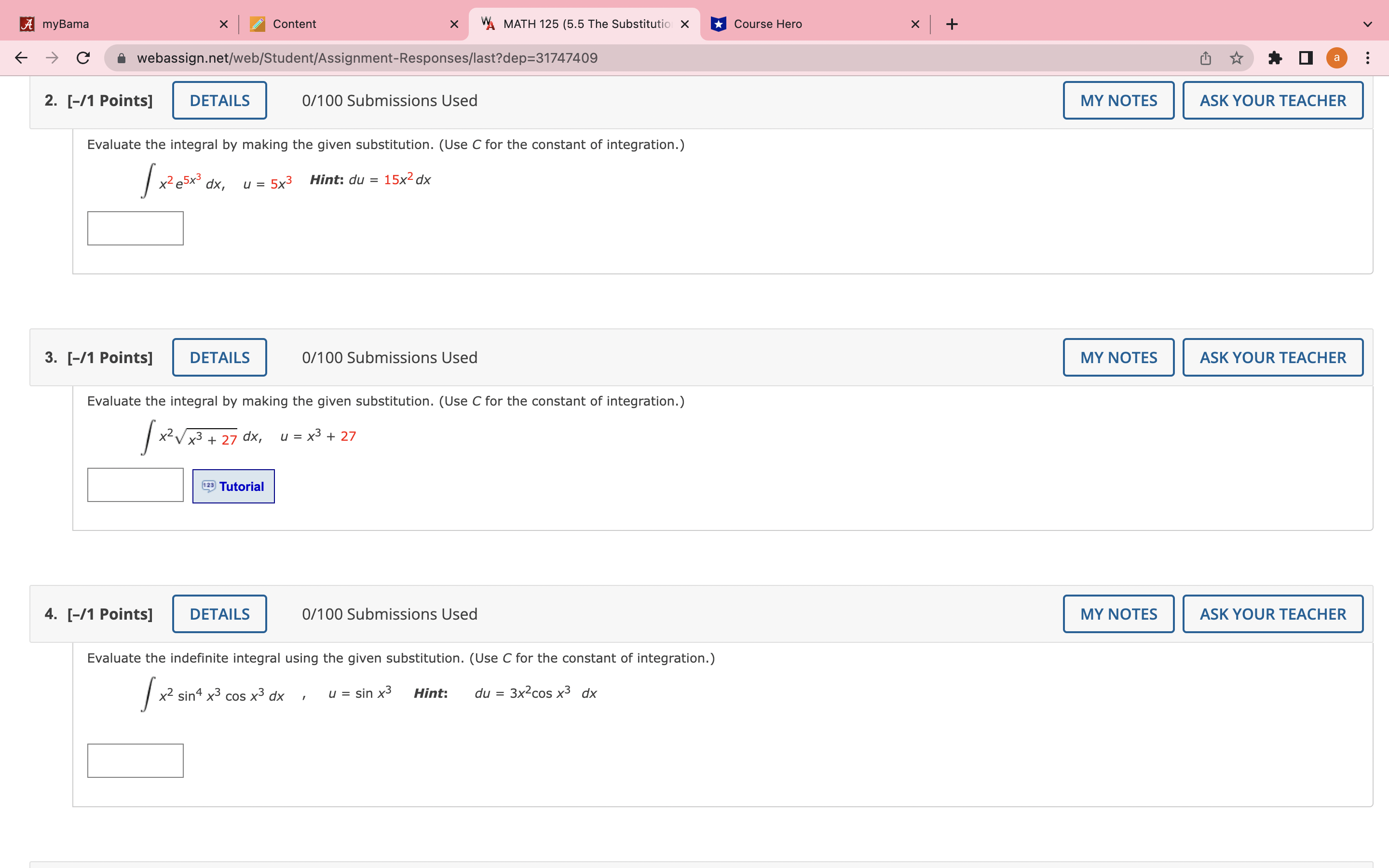Switch to the myBama tab
The image size is (1389, 868).
115,24
